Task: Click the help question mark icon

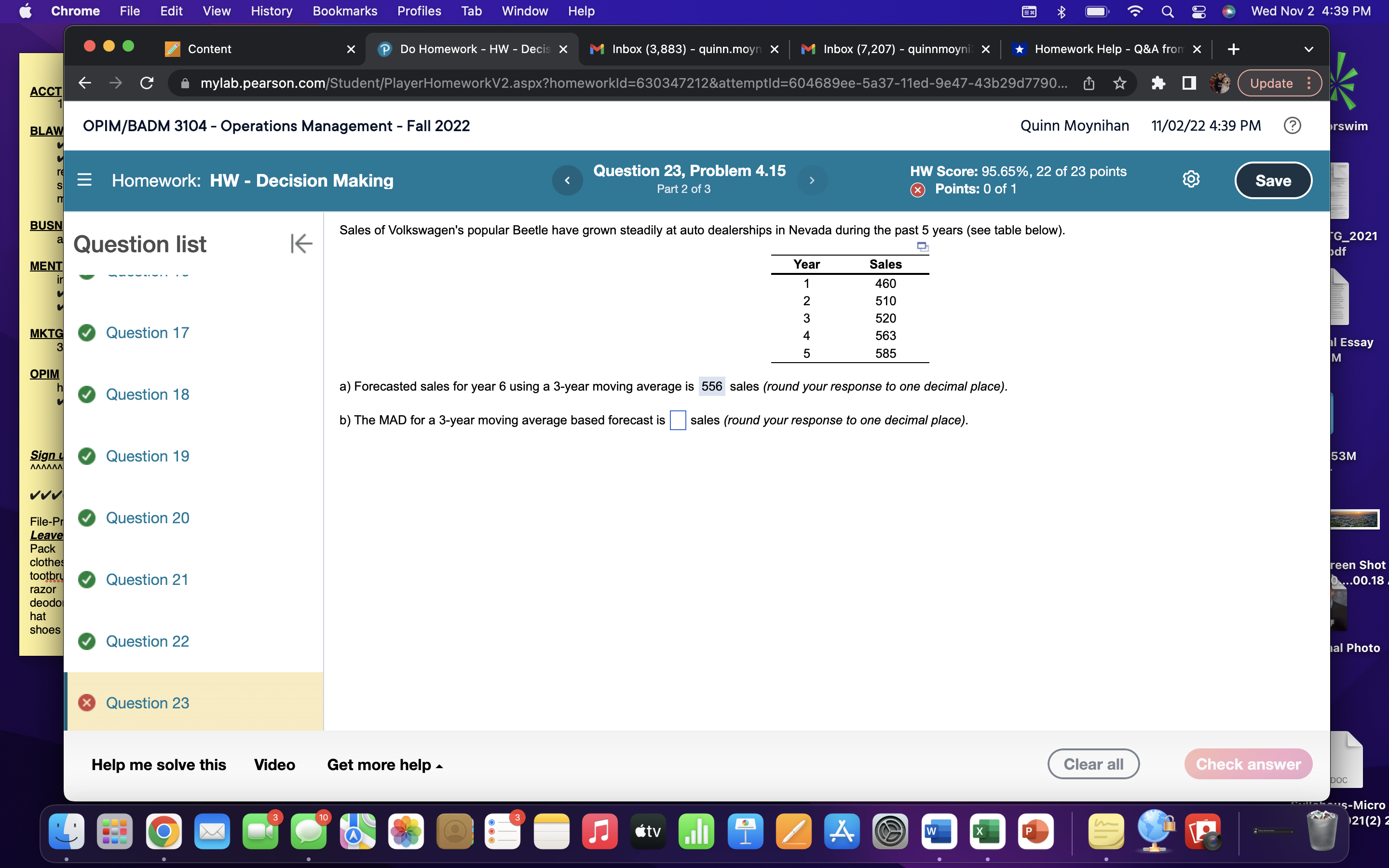Action: click(1292, 125)
